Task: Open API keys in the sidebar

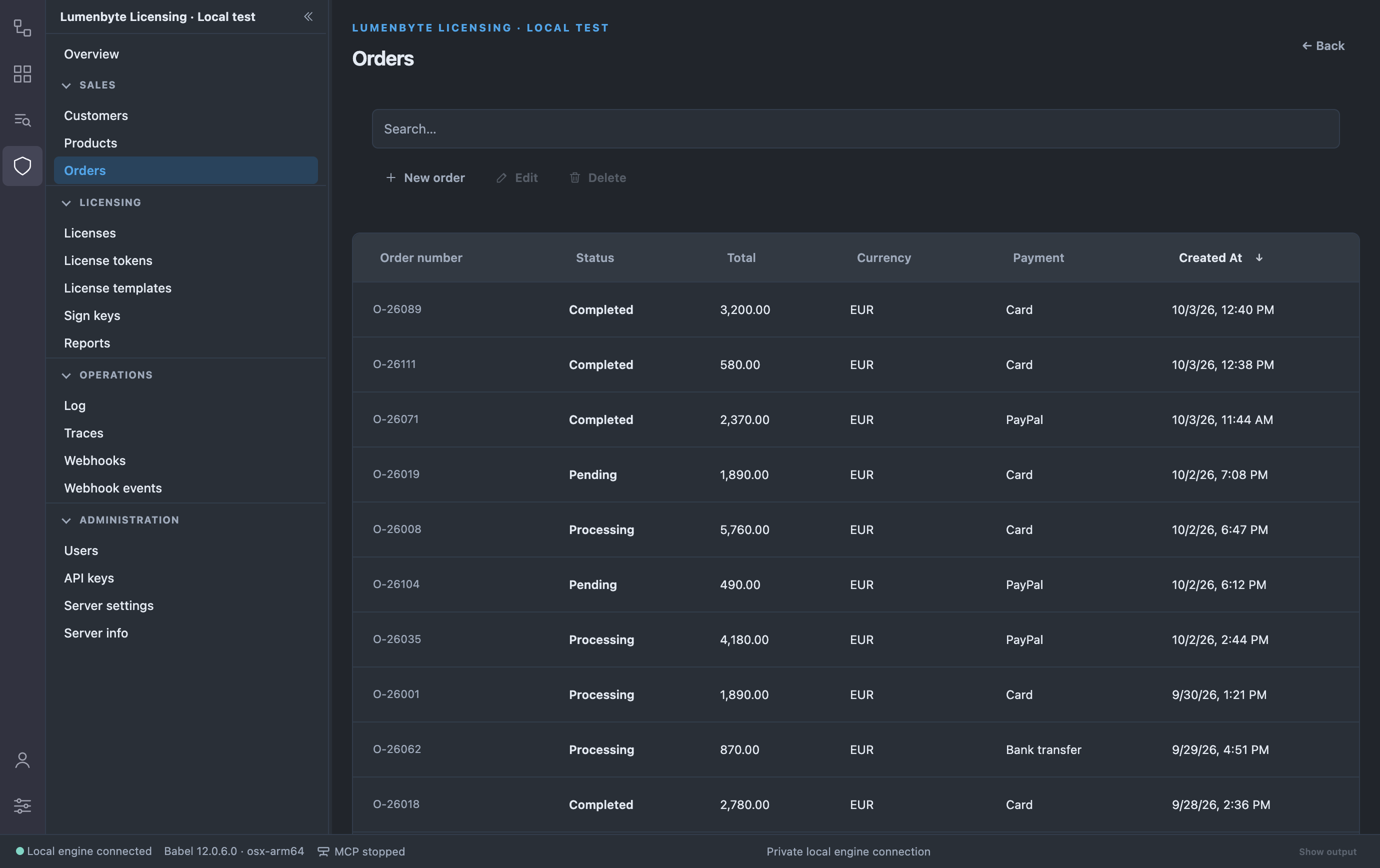Action: tap(89, 577)
